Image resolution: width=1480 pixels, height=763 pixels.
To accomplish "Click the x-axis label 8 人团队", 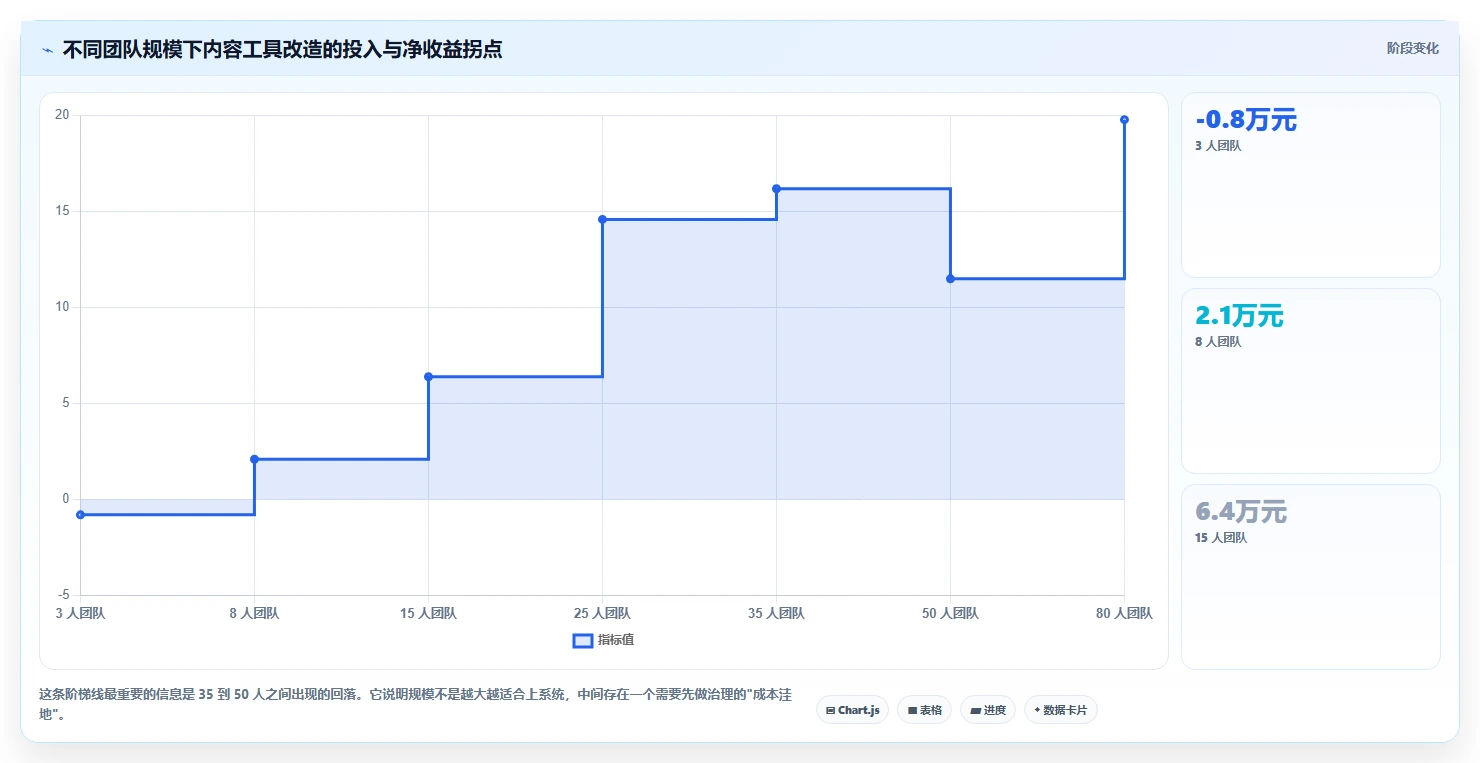I will click(x=254, y=614).
